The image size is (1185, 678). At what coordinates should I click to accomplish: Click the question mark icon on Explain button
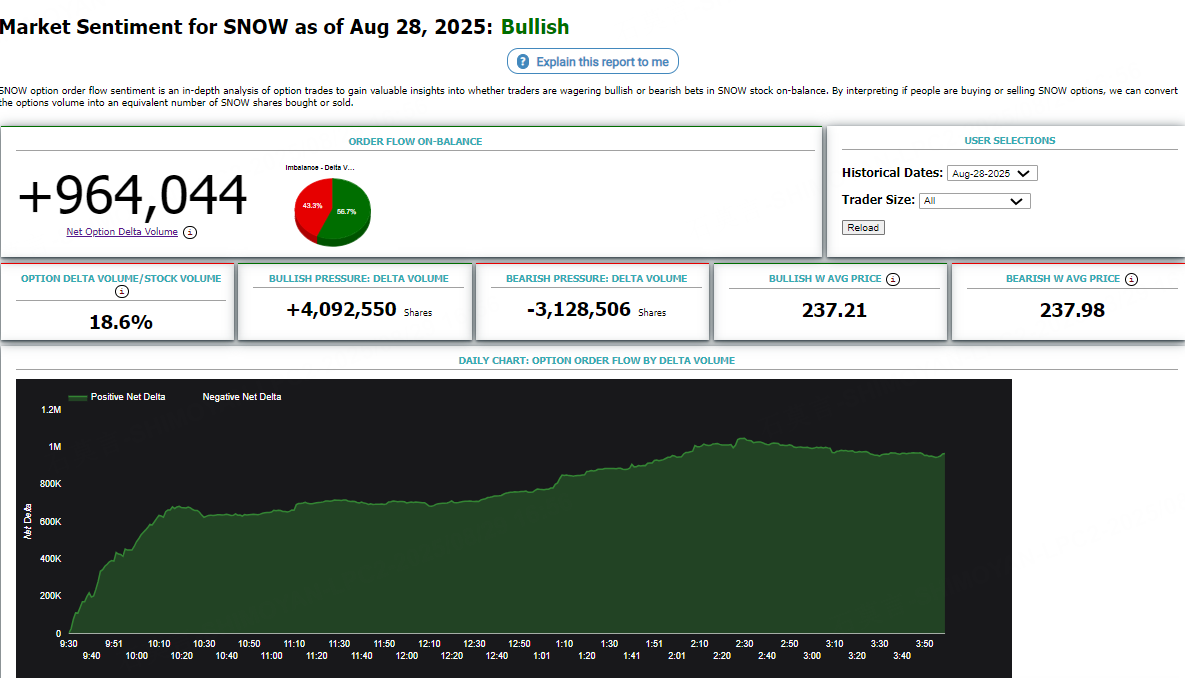tap(523, 62)
